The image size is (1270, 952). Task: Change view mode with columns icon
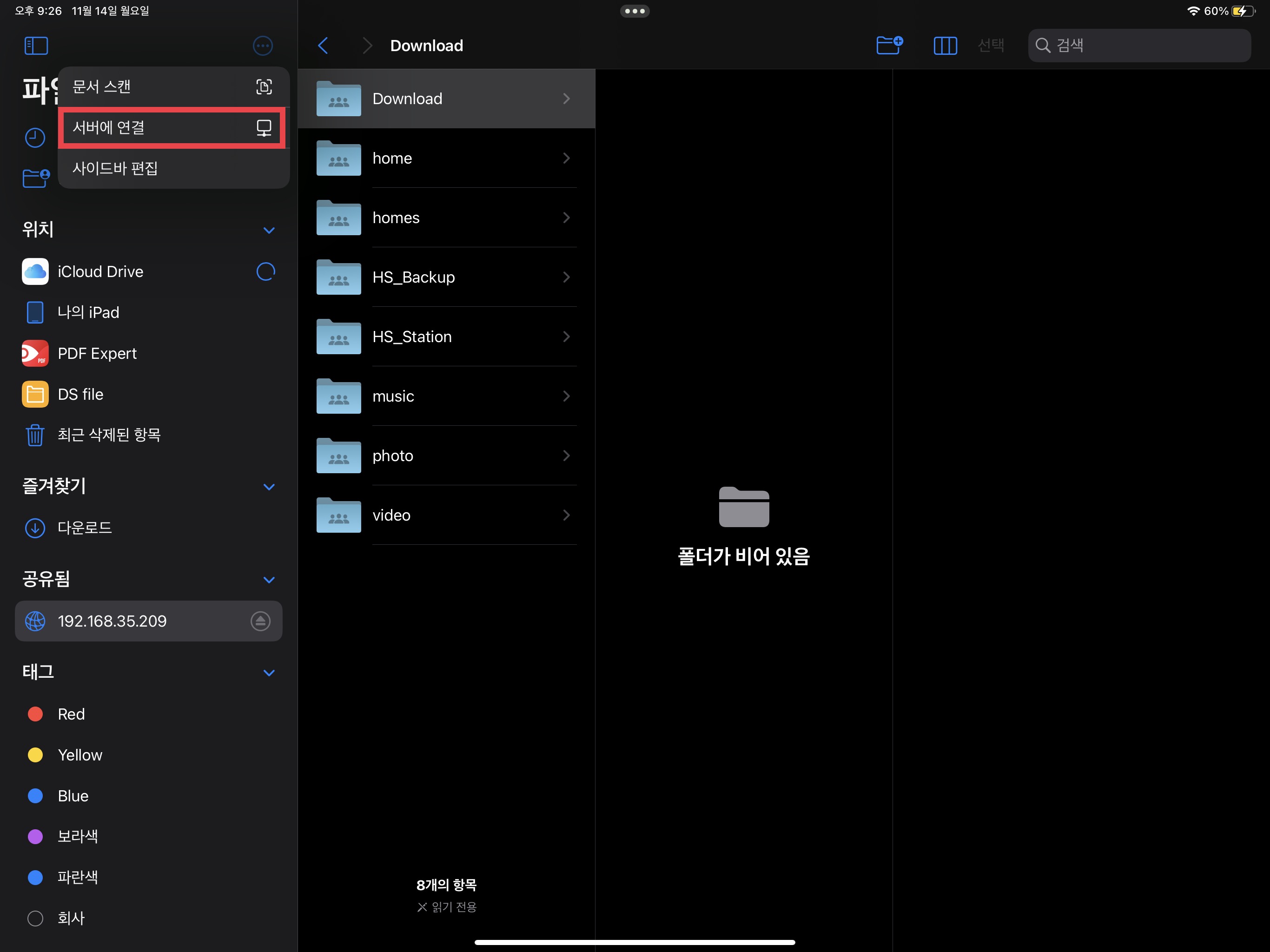click(945, 46)
